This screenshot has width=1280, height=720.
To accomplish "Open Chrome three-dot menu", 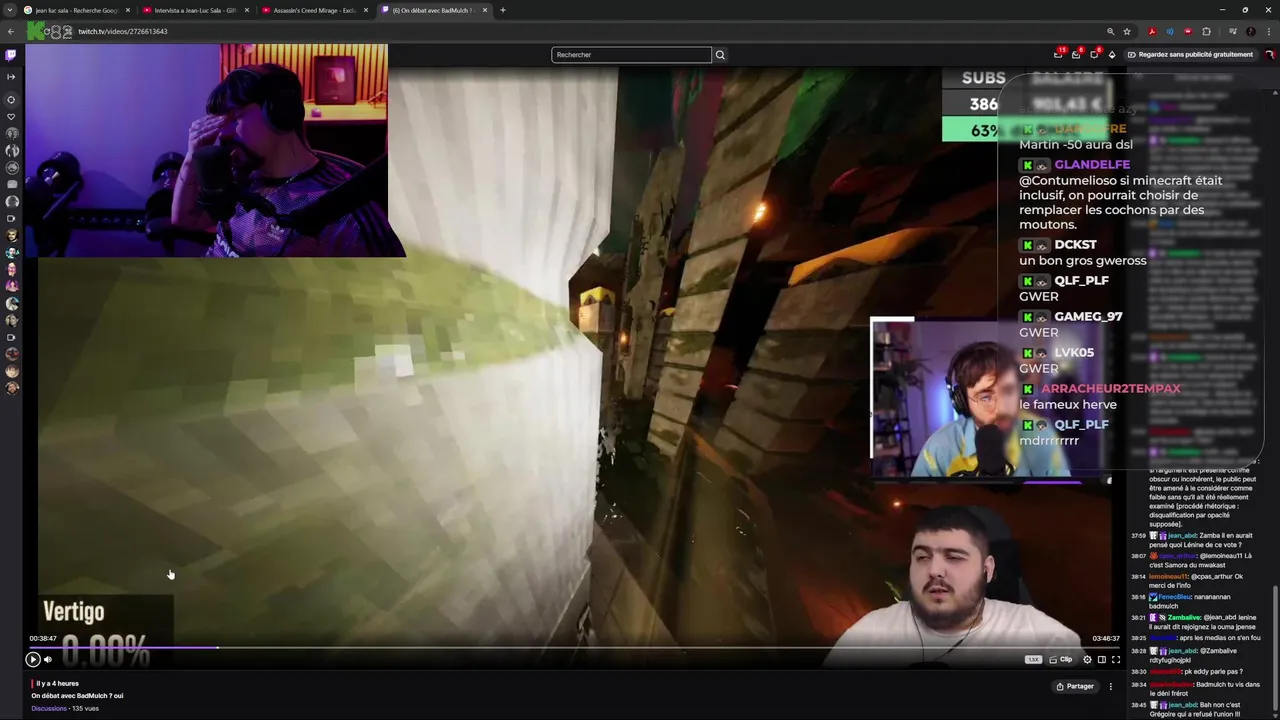I will point(1268,31).
